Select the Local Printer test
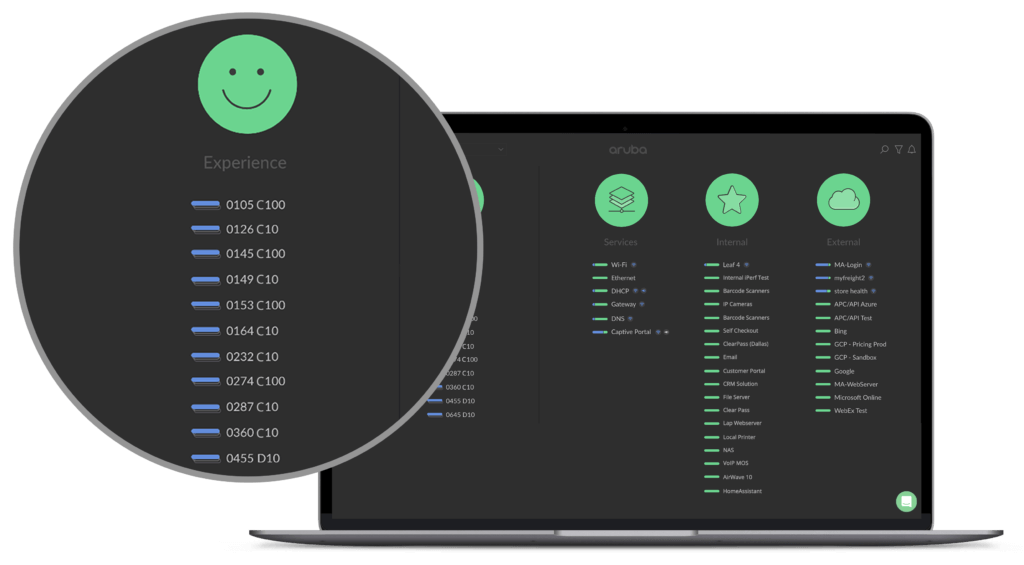Screen dimensions: 1024x565 pyautogui.click(x=730, y=437)
